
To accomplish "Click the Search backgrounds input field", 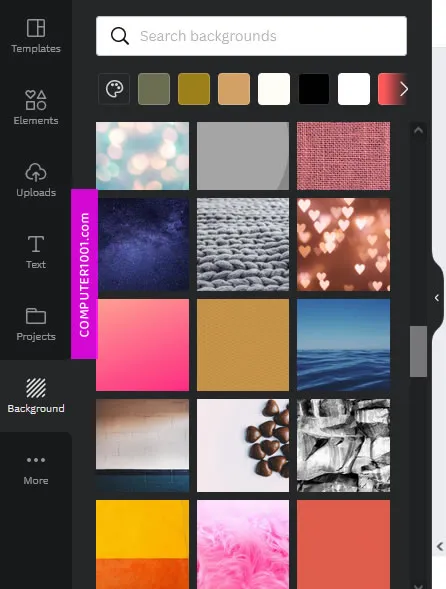I will click(251, 36).
